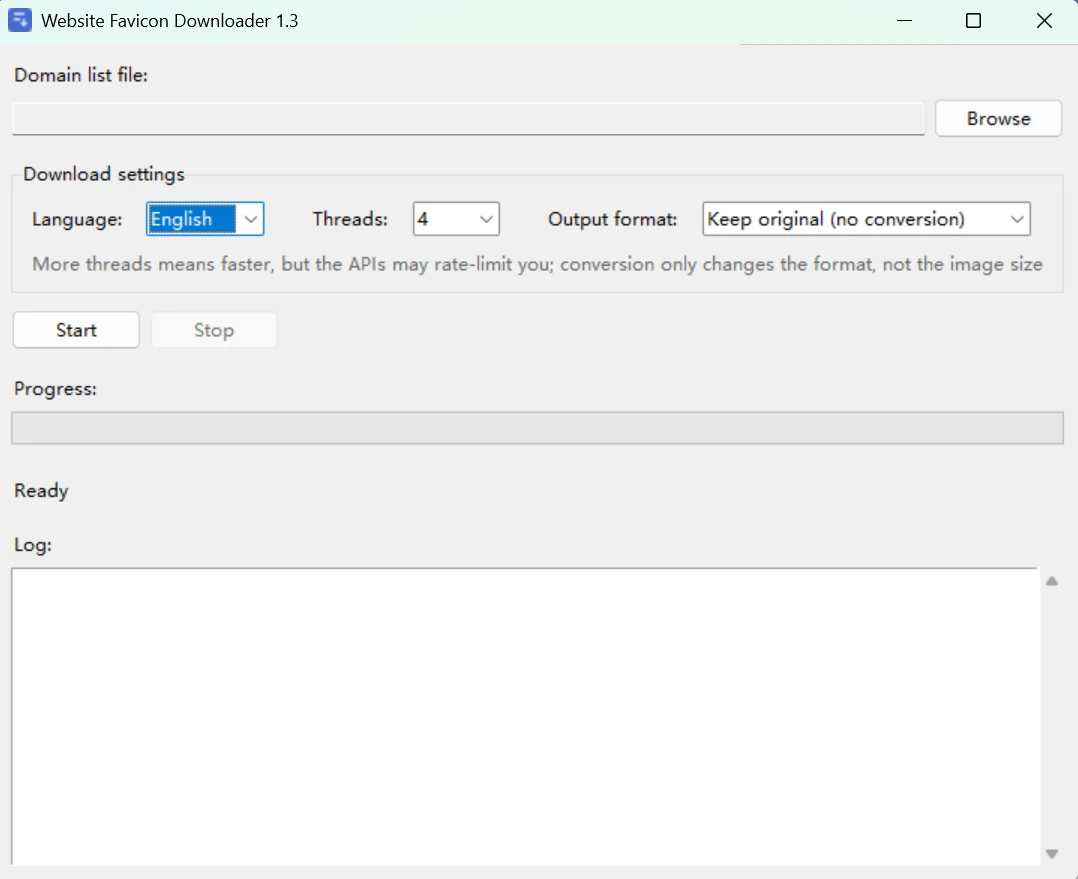This screenshot has height=879, width=1078.
Task: Click the 'Threads:' label
Action: point(350,219)
